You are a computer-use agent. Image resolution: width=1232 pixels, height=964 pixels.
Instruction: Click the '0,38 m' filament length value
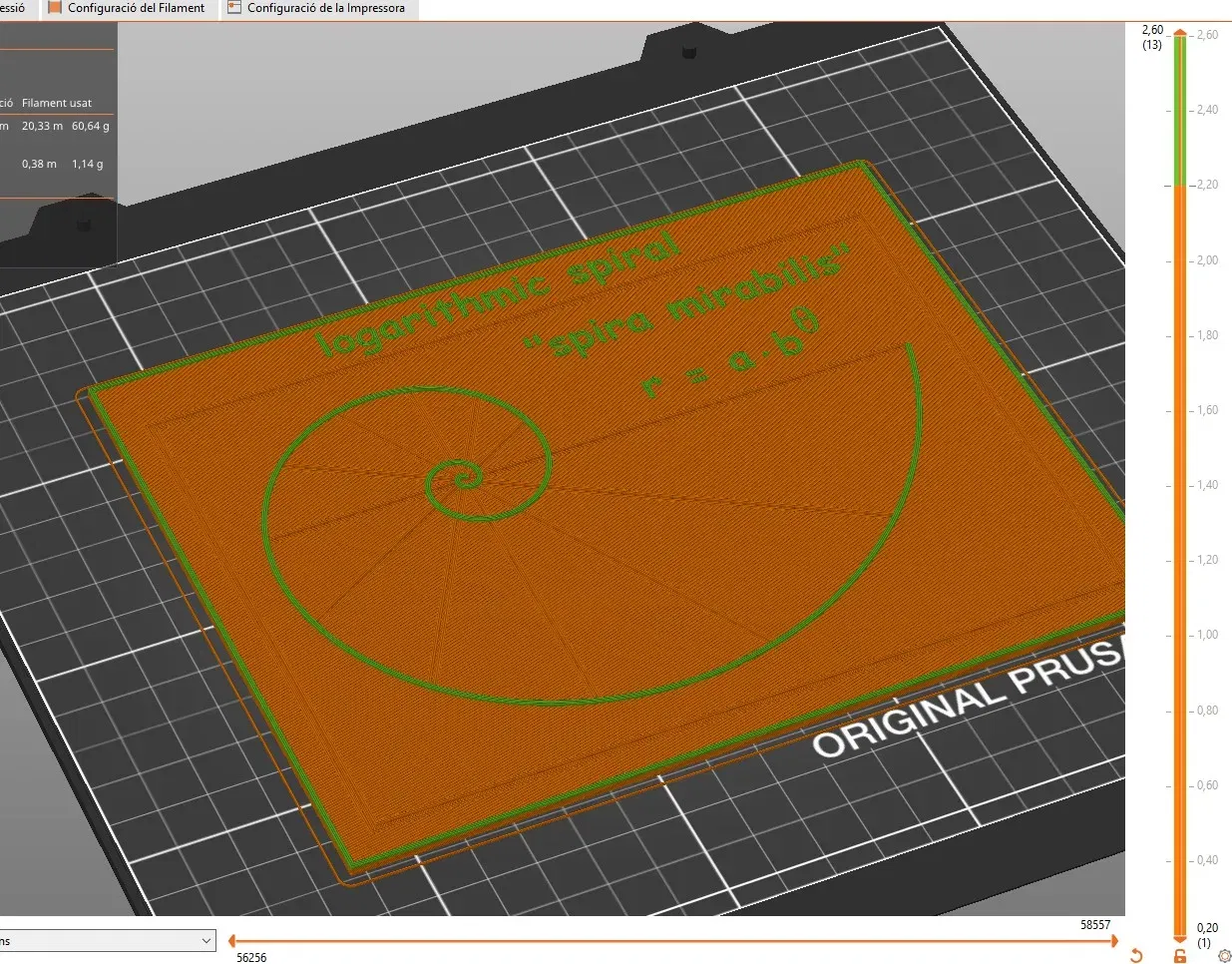pyautogui.click(x=39, y=164)
